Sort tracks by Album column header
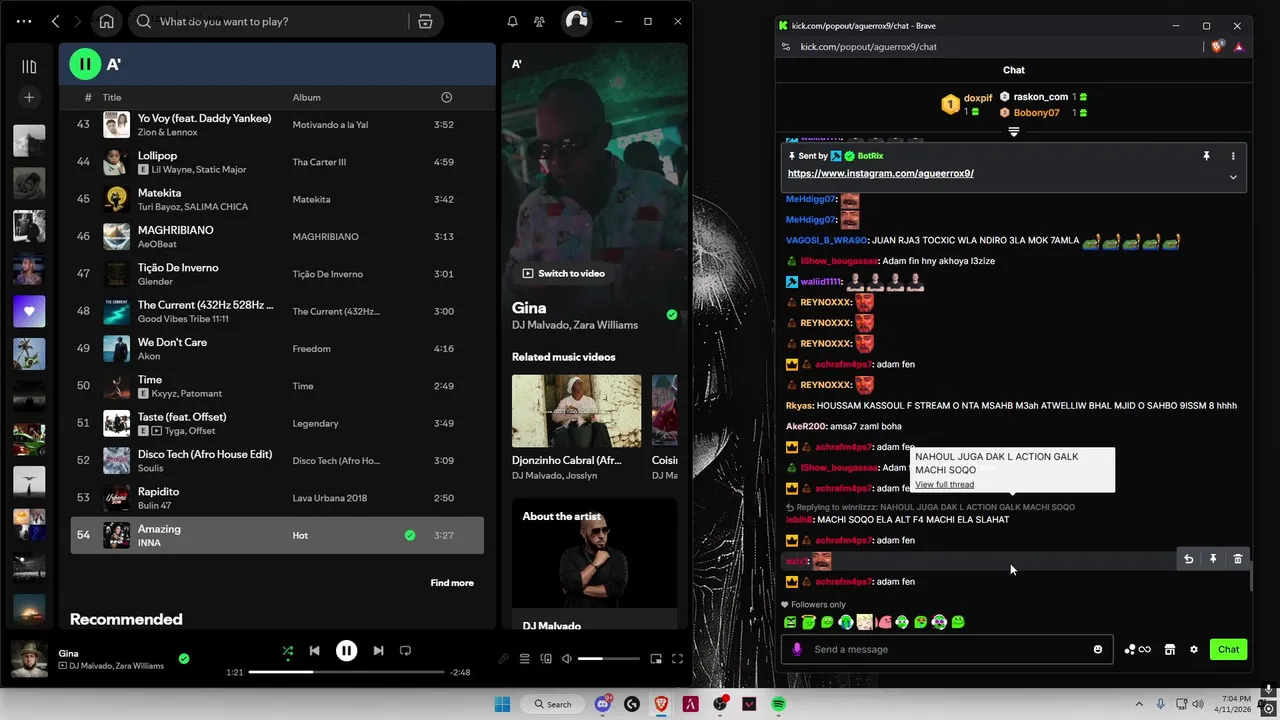The image size is (1280, 720). 306,97
